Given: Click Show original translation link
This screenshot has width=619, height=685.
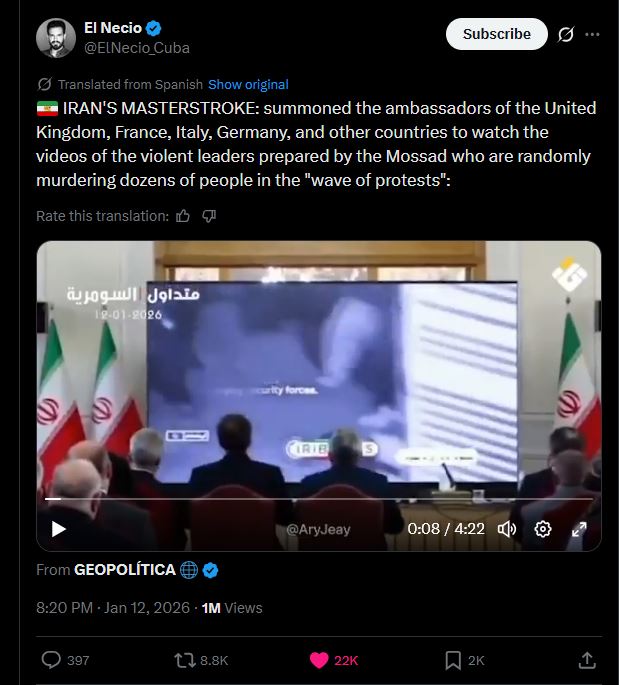Looking at the screenshot, I should pos(248,84).
